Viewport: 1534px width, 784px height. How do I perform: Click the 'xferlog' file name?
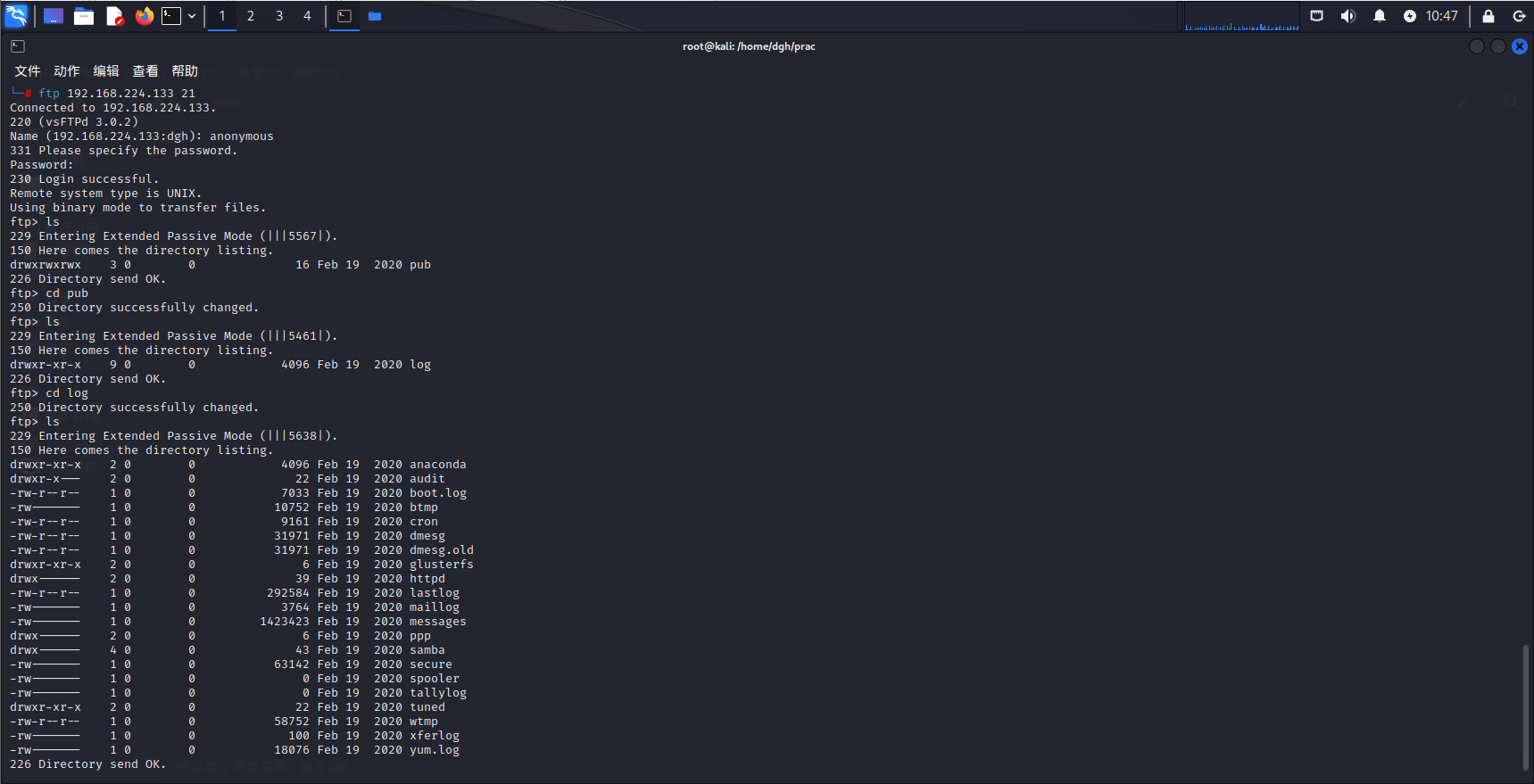435,736
